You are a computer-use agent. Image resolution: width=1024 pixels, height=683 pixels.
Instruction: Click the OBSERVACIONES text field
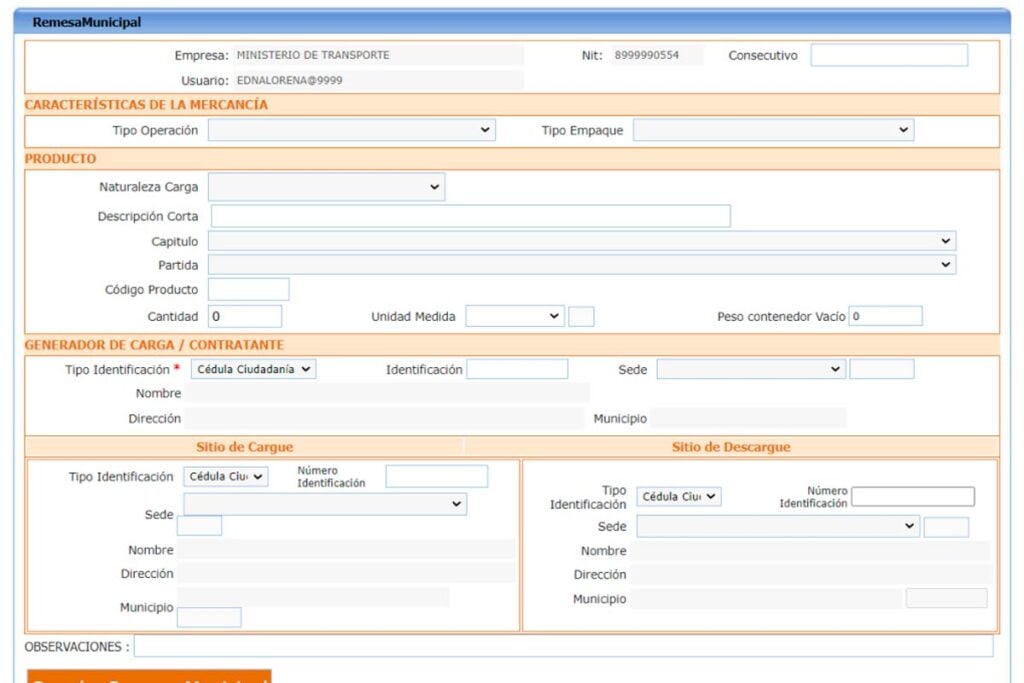563,647
